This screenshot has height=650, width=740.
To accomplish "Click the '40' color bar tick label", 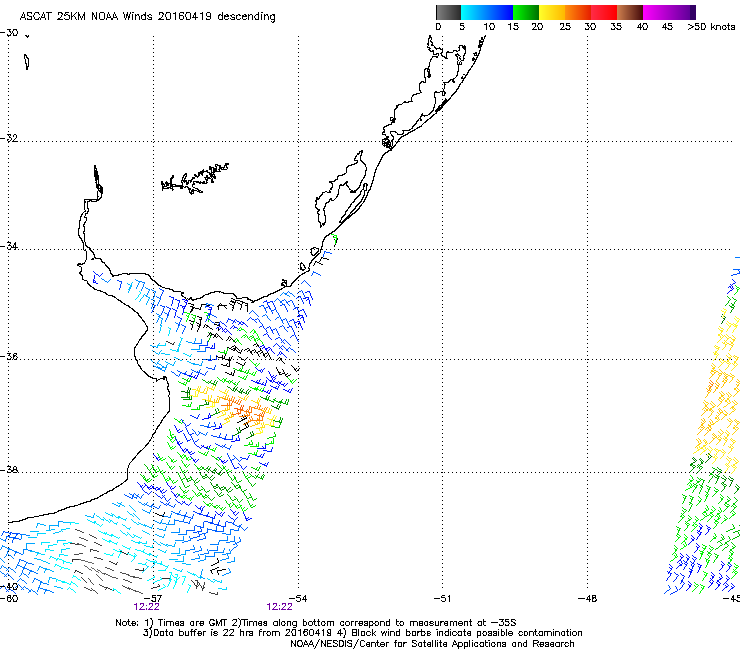I will click(642, 27).
